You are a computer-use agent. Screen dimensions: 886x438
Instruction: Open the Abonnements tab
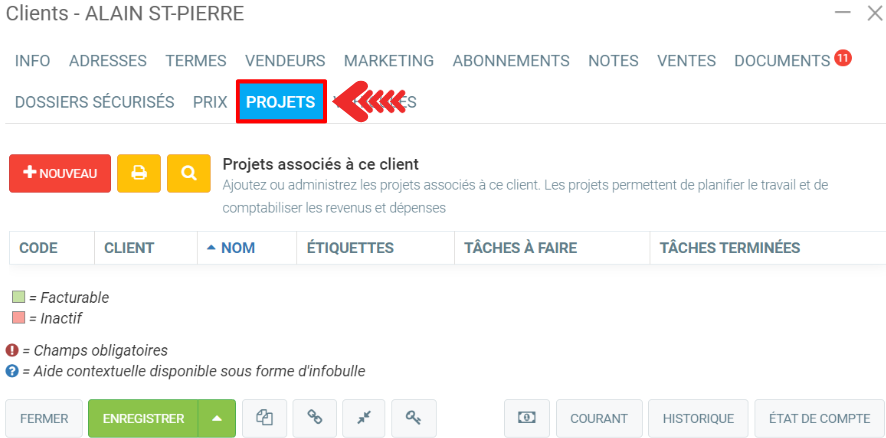coord(511,61)
